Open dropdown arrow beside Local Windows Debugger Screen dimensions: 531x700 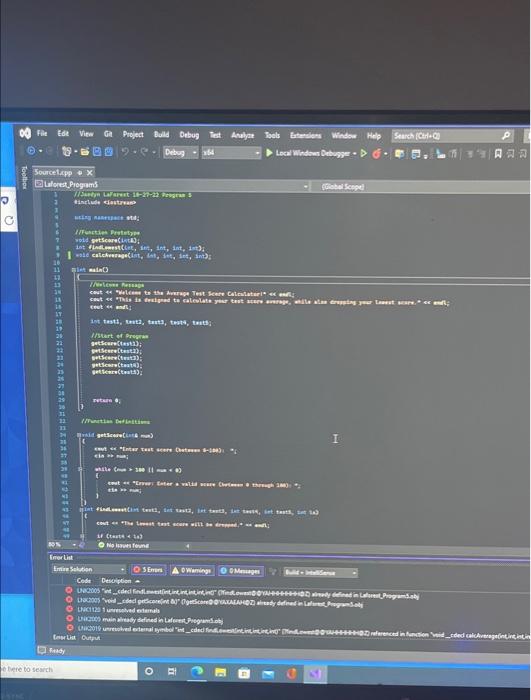pos(355,154)
